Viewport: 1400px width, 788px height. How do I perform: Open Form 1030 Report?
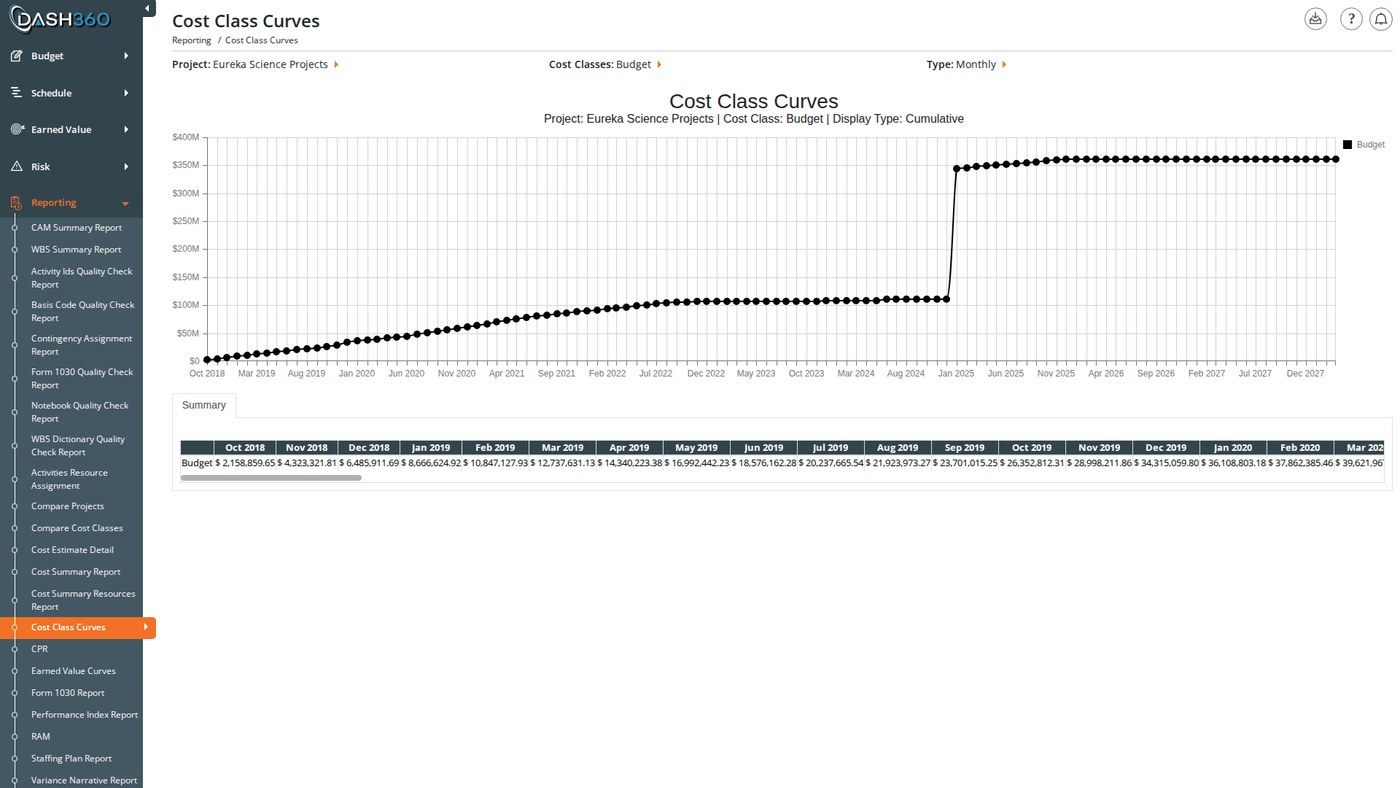point(68,693)
